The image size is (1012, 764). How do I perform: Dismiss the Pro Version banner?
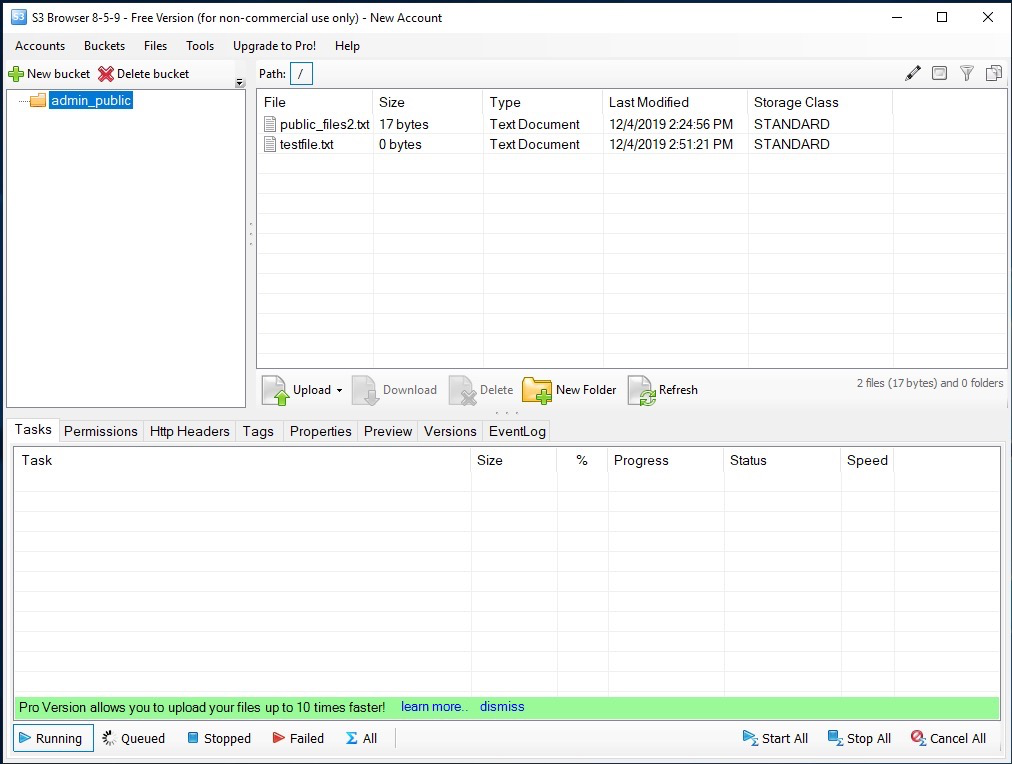pos(502,707)
